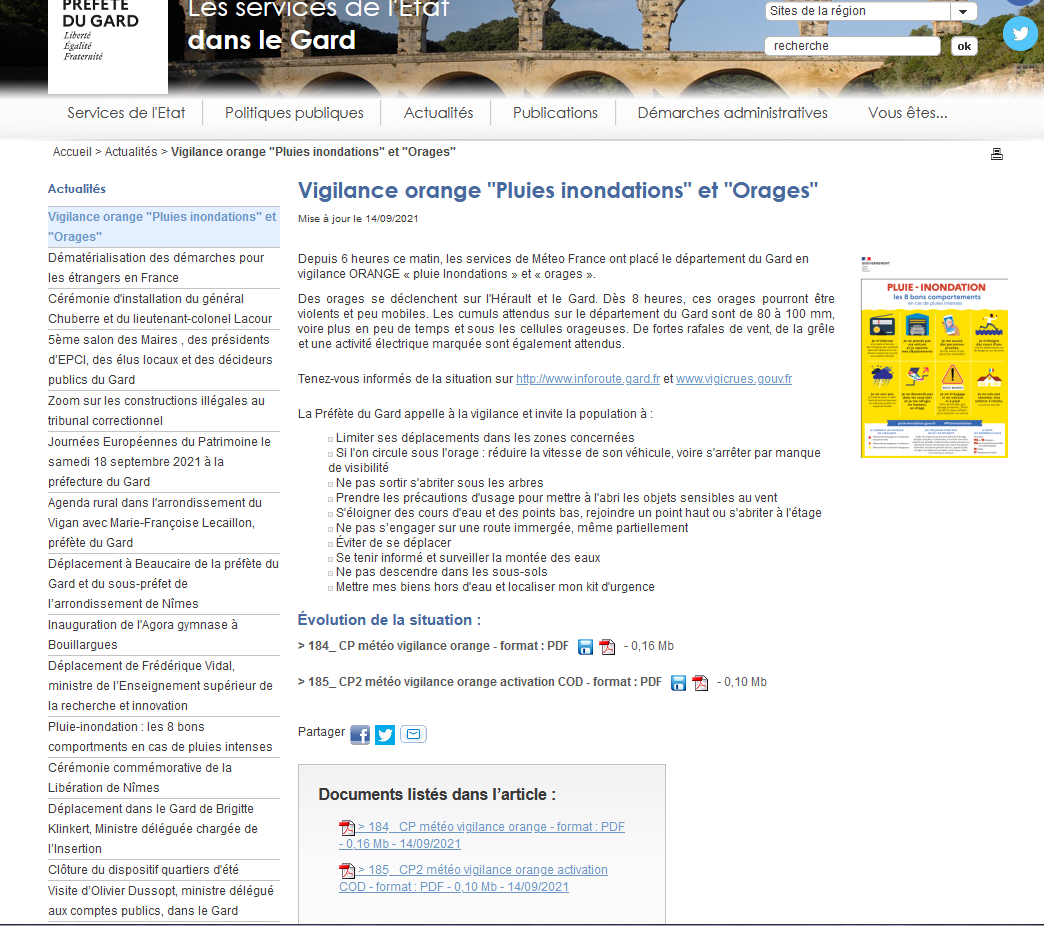This screenshot has height=926, width=1044.
Task: Click 'Mise à jour le 14/09/2021' text
Action: coord(358,219)
